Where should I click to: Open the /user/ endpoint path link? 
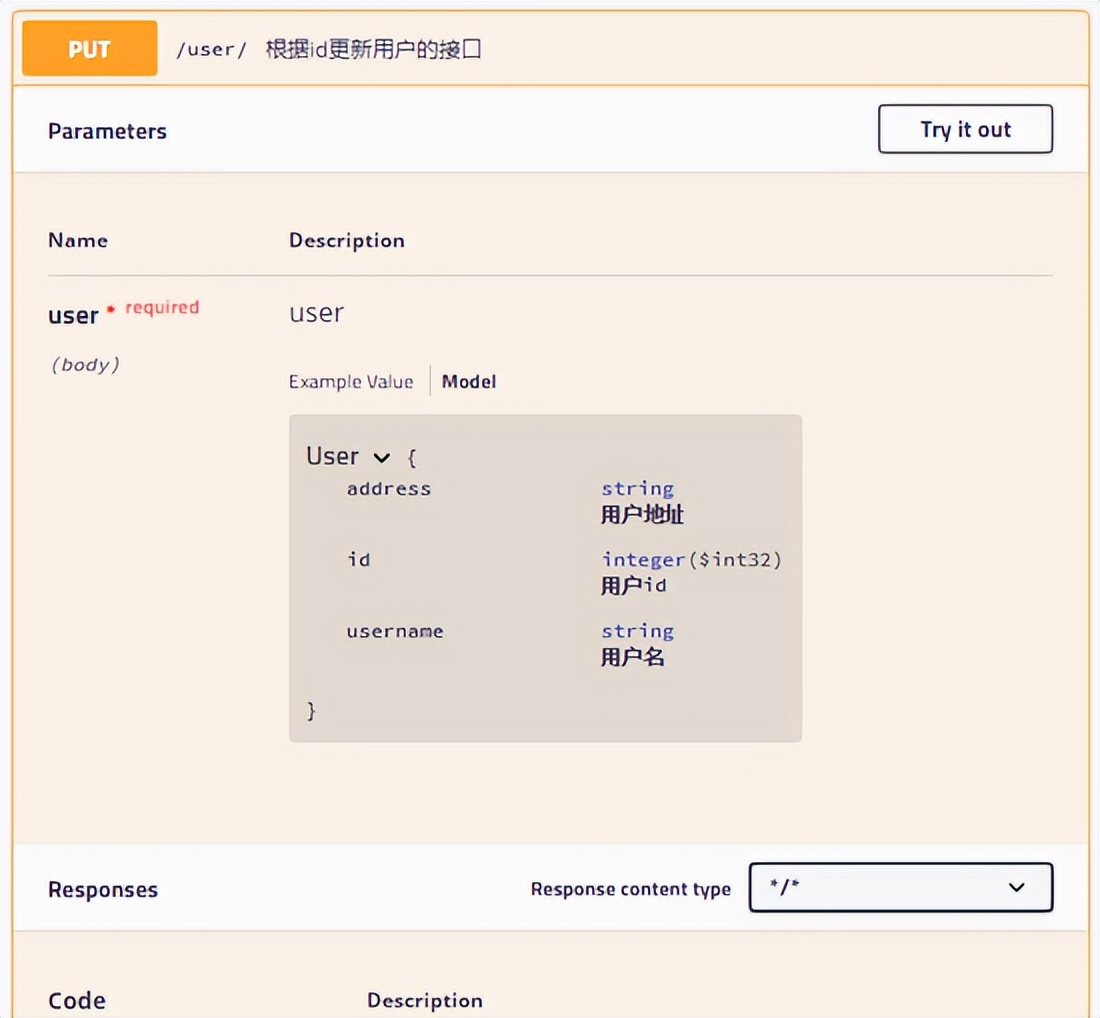tap(209, 47)
